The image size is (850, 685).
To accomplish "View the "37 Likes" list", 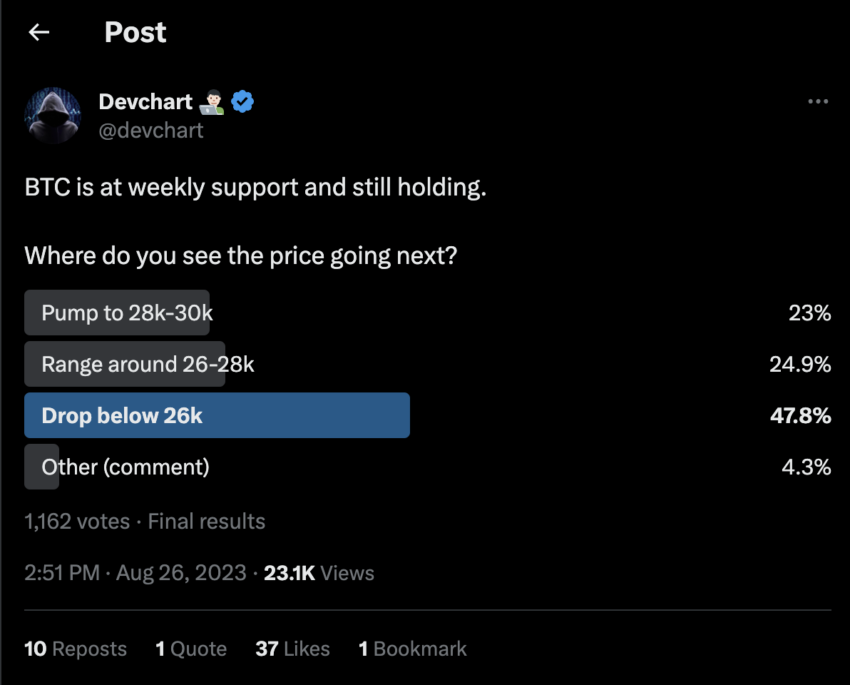I will coord(294,649).
